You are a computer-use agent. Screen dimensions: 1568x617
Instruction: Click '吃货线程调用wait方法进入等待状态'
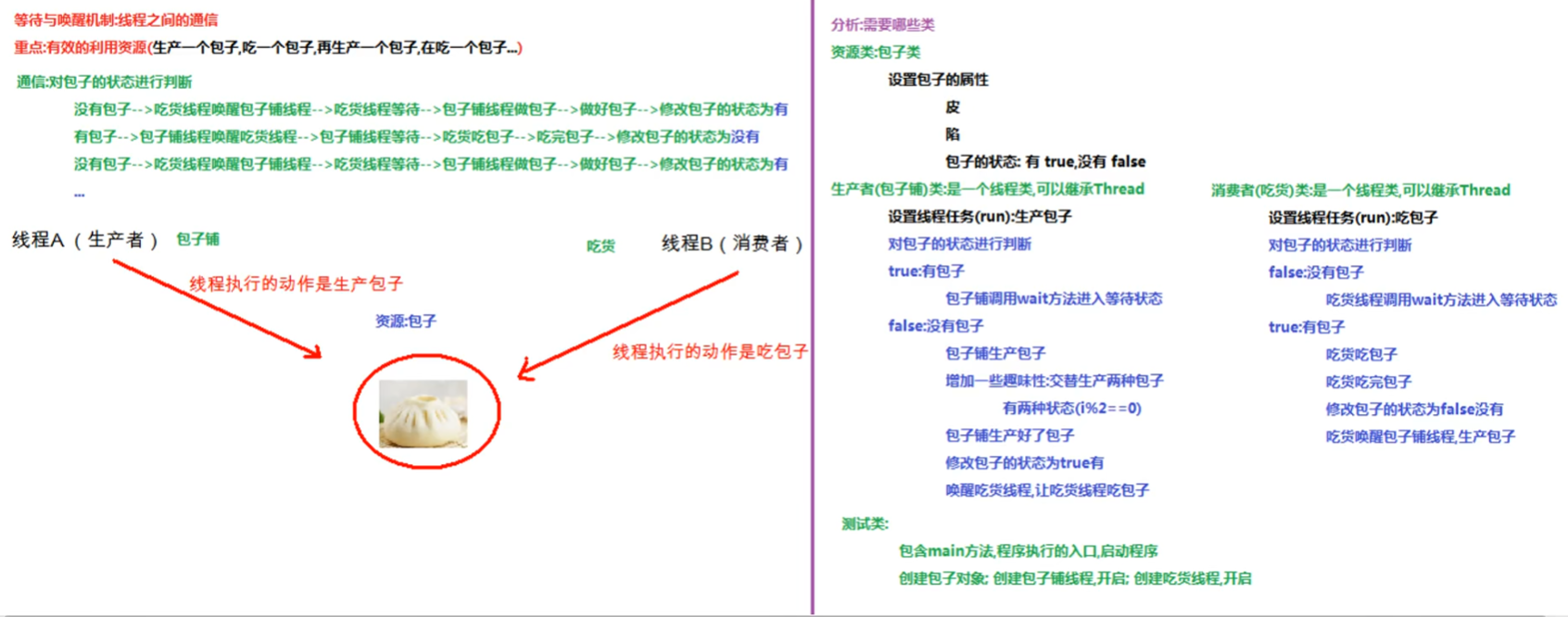1441,299
